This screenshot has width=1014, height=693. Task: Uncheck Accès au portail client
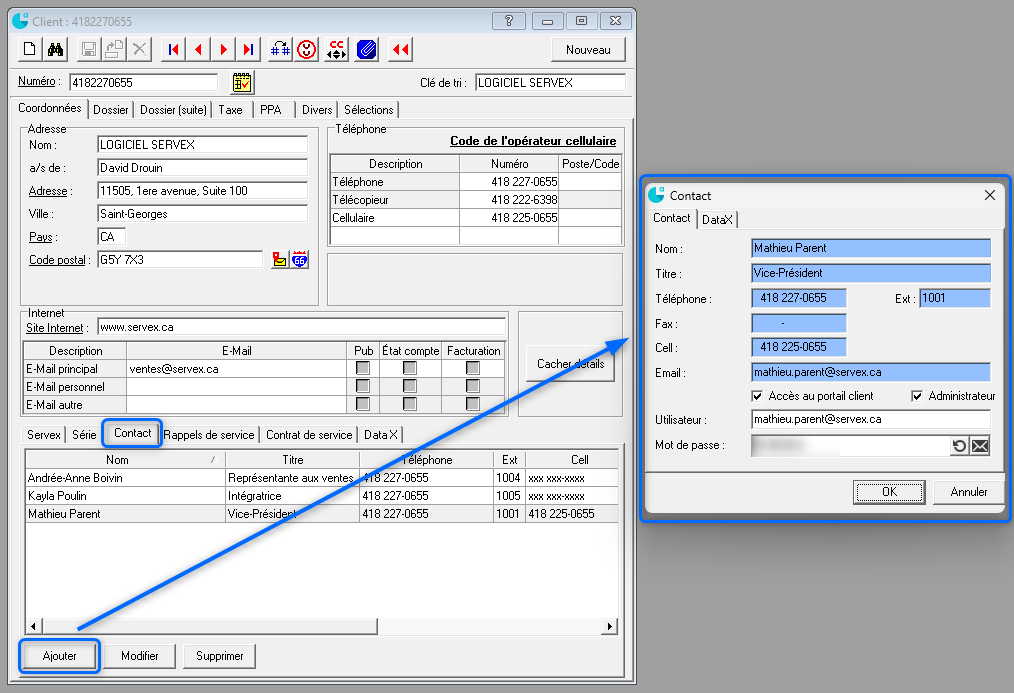tap(757, 396)
